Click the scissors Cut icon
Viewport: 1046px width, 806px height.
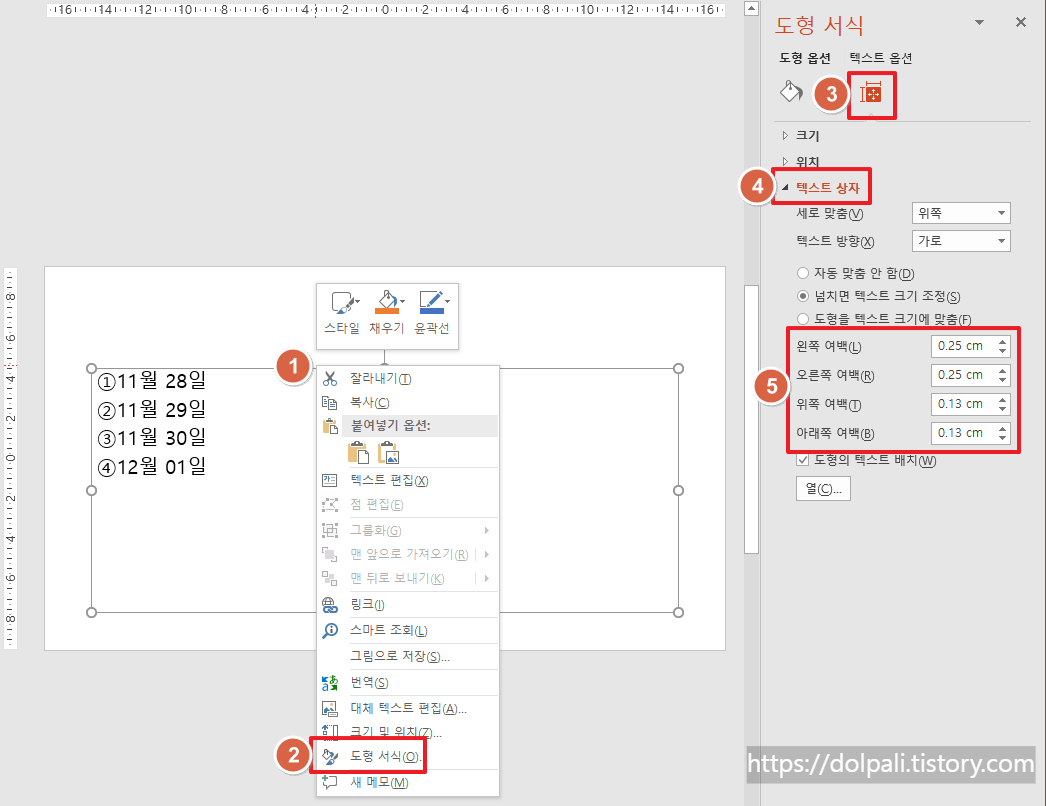click(330, 379)
